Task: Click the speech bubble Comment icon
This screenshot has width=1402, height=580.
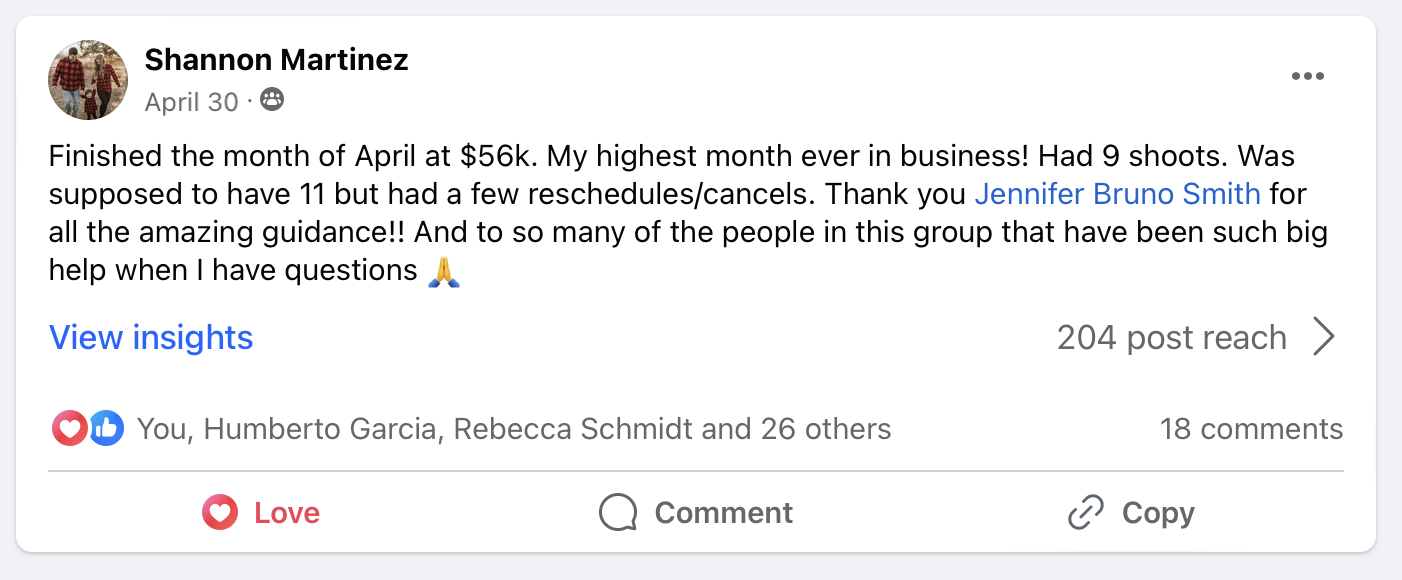Action: 618,513
